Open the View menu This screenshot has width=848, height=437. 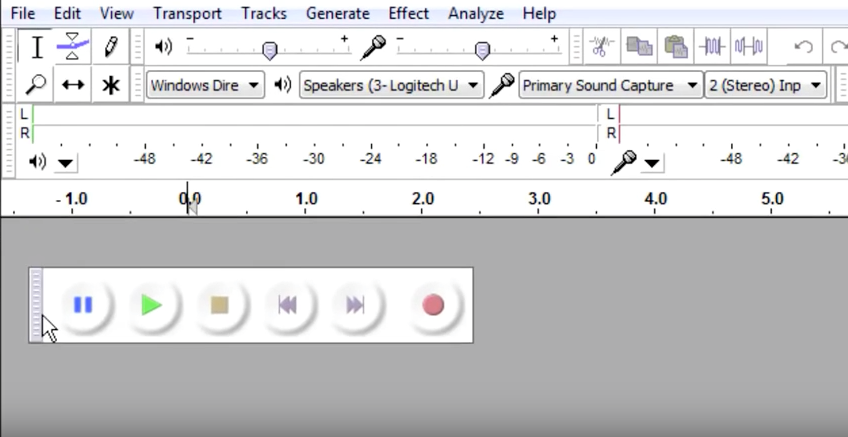116,14
